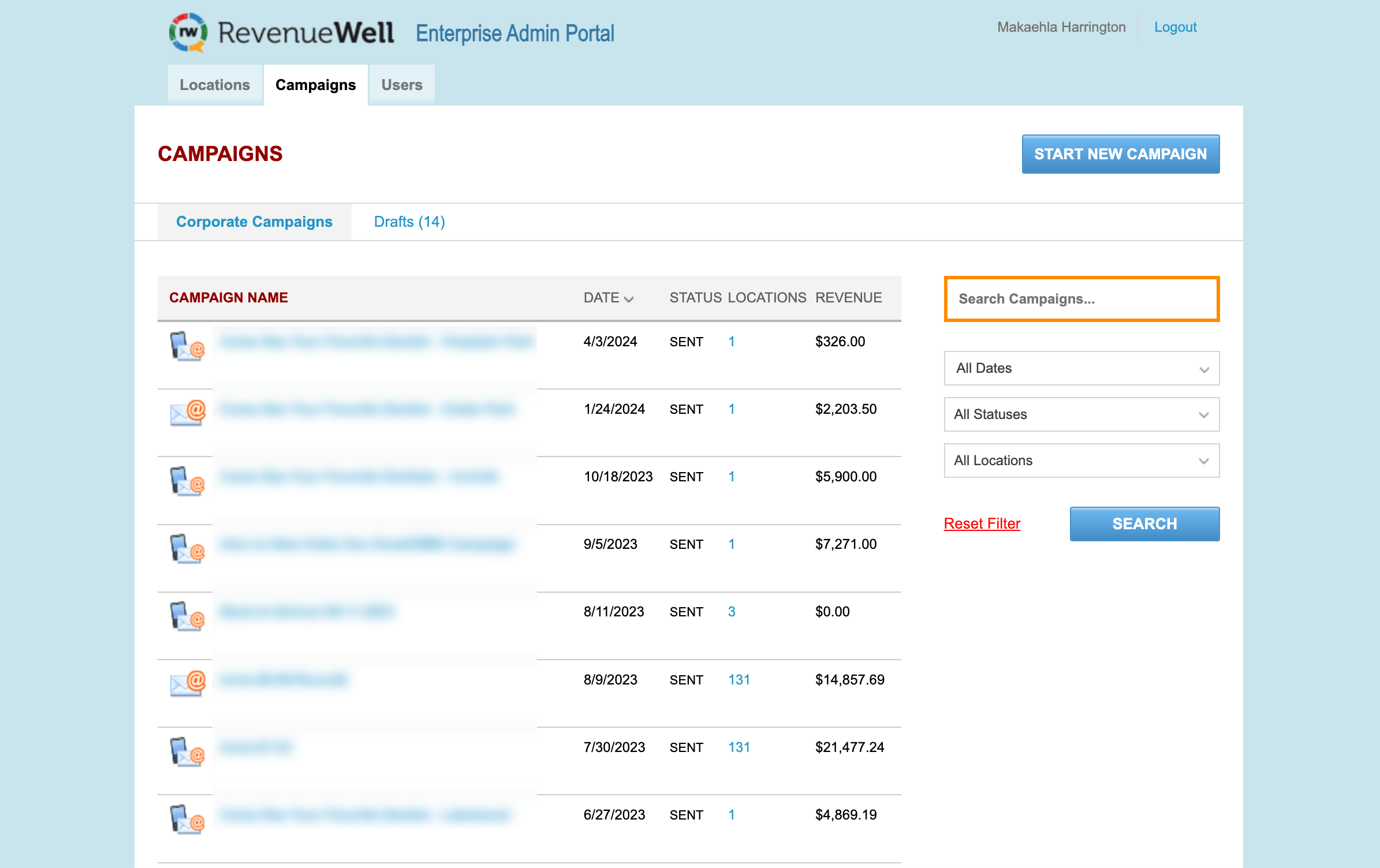Click the Logout link
The image size is (1380, 868).
[1175, 27]
